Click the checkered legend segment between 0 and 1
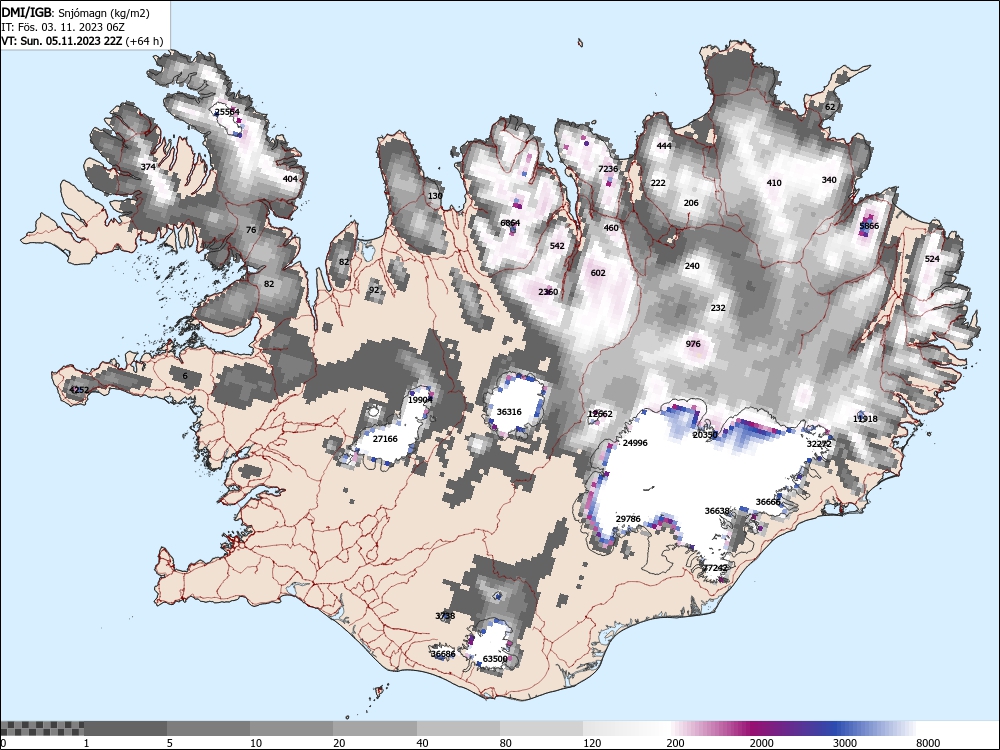The width and height of the screenshot is (1000, 750). (x=42, y=728)
